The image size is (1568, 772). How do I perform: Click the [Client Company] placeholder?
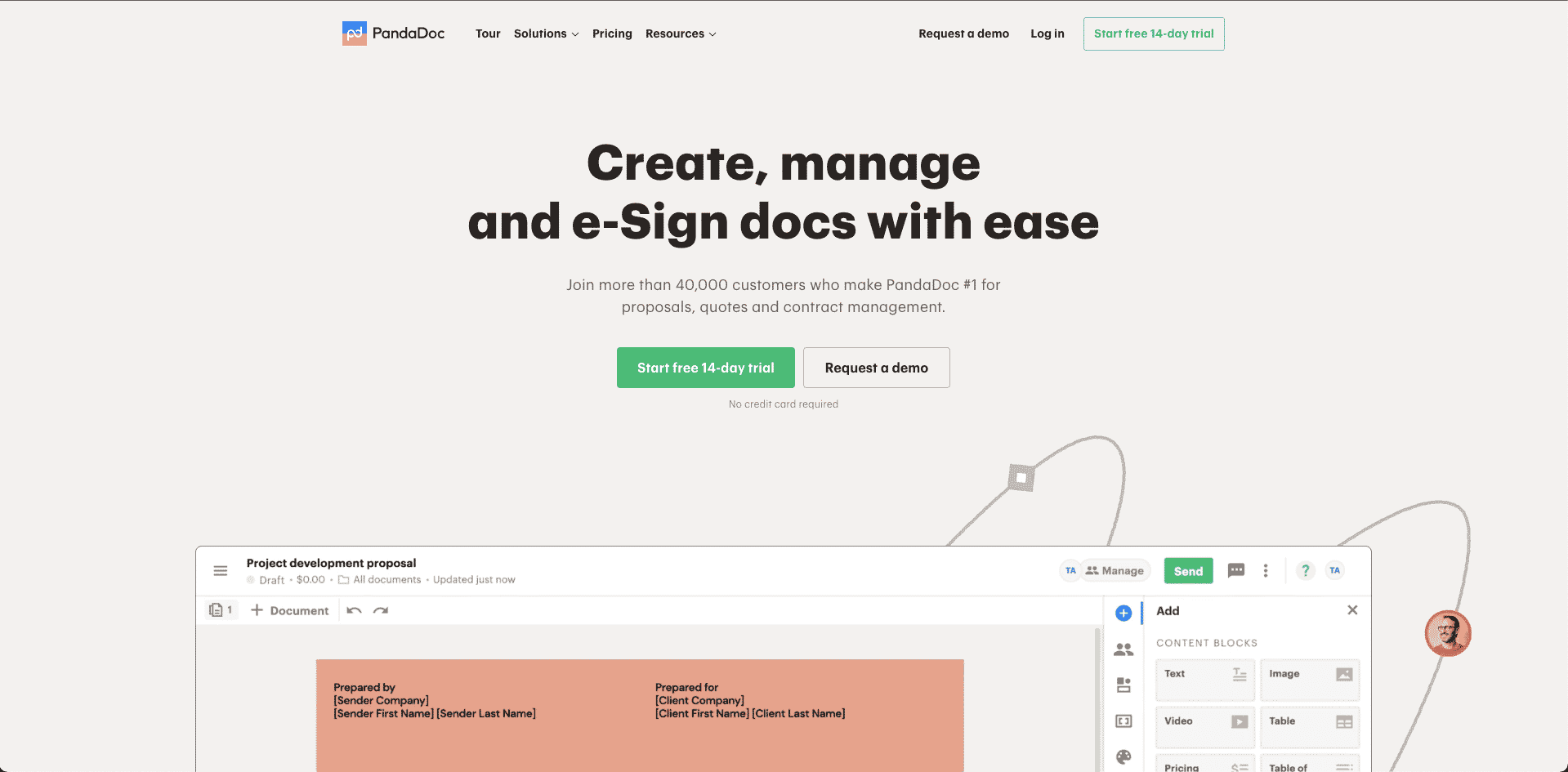pos(699,700)
